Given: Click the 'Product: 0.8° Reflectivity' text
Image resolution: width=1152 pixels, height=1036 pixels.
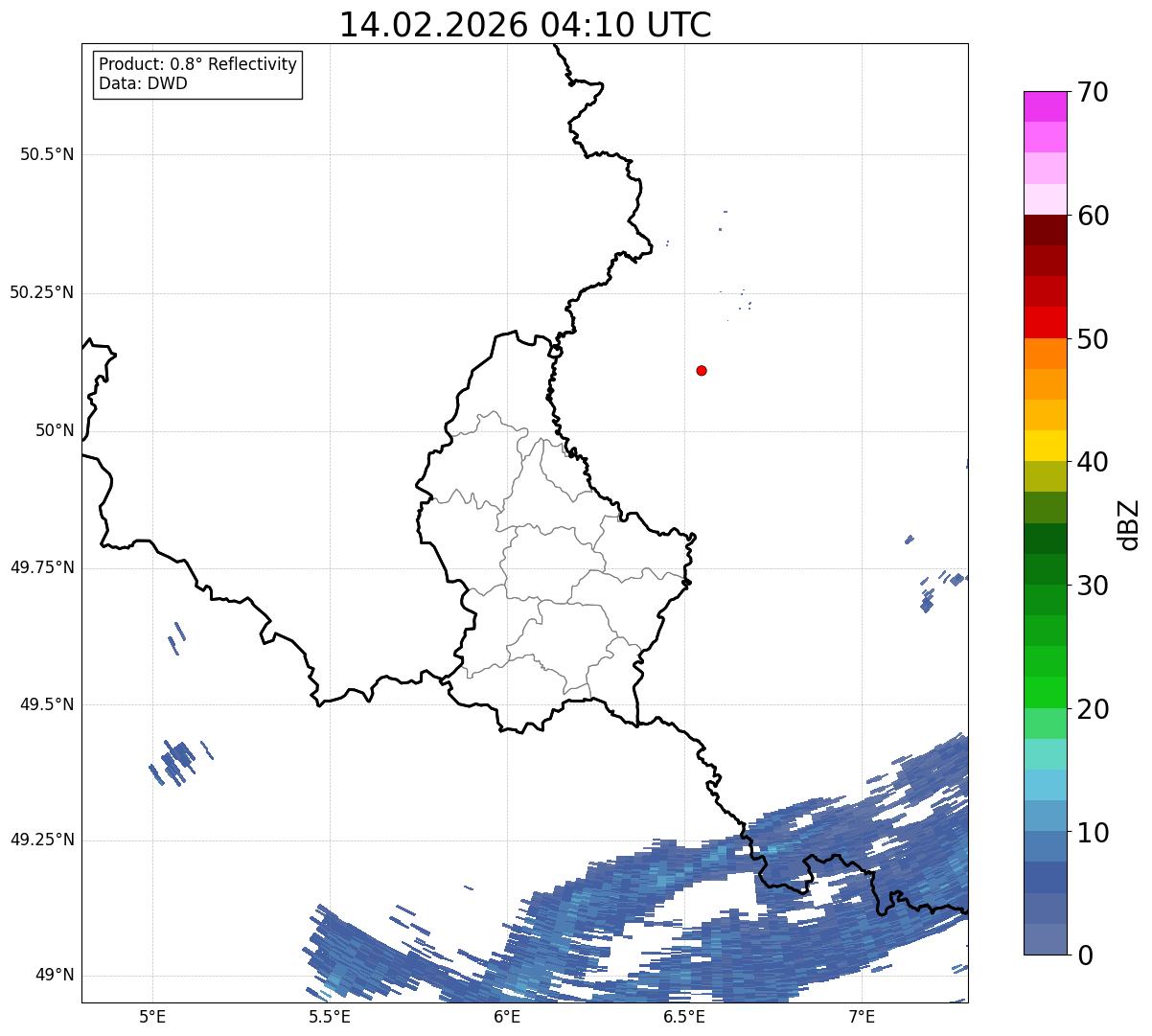Looking at the screenshot, I should tap(198, 64).
